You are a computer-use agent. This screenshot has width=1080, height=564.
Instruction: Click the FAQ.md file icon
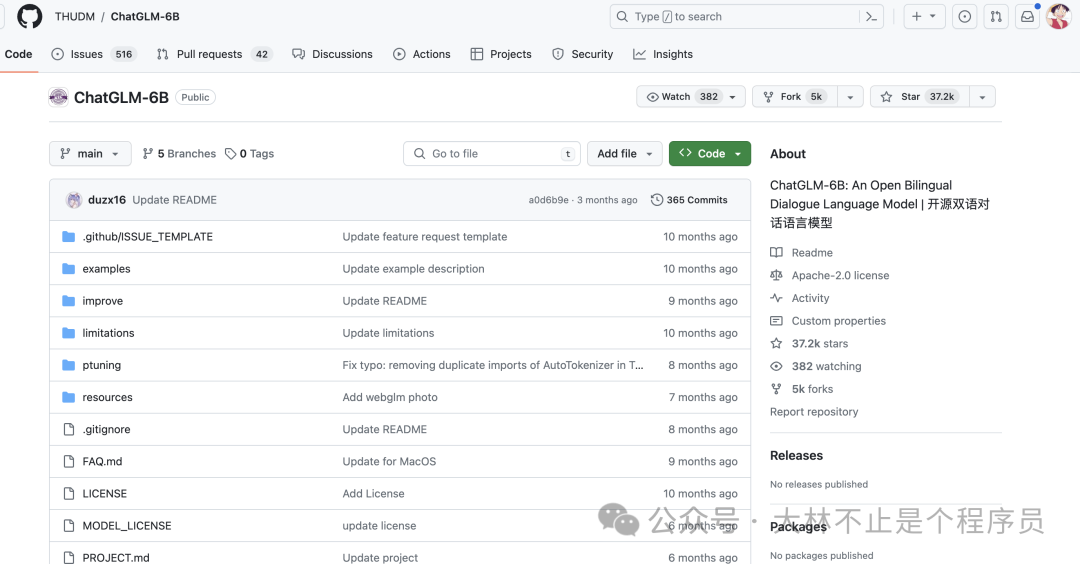coord(68,461)
